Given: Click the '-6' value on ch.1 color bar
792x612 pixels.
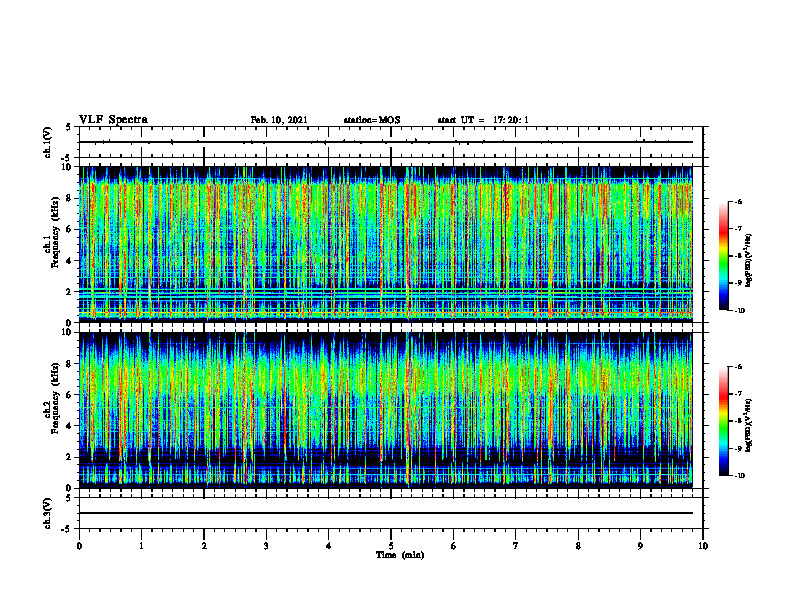Looking at the screenshot, I should point(738,202).
